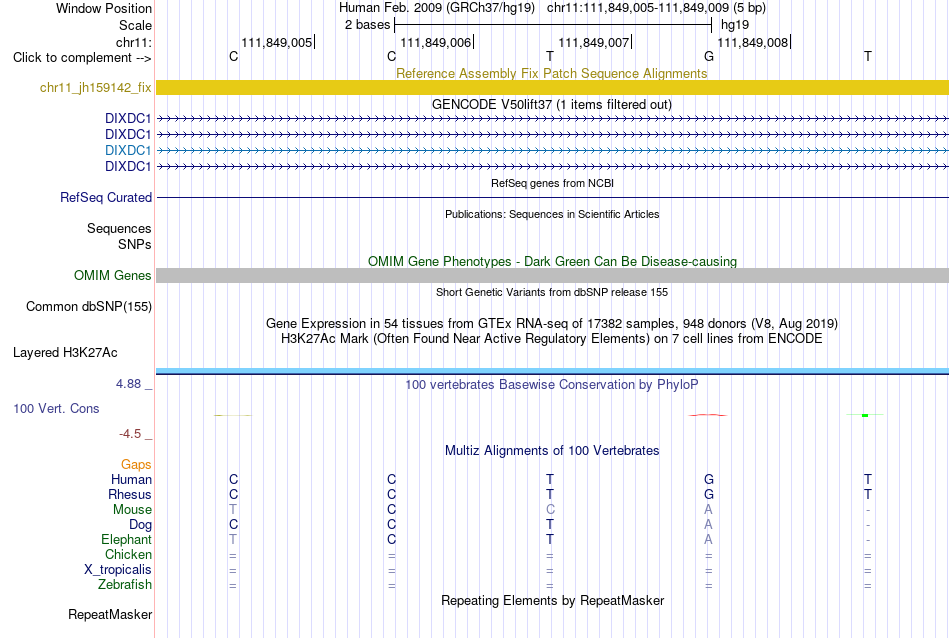The height and width of the screenshot is (638, 950).
Task: Click the Layered H3K27Ac track label
Action: pos(65,353)
